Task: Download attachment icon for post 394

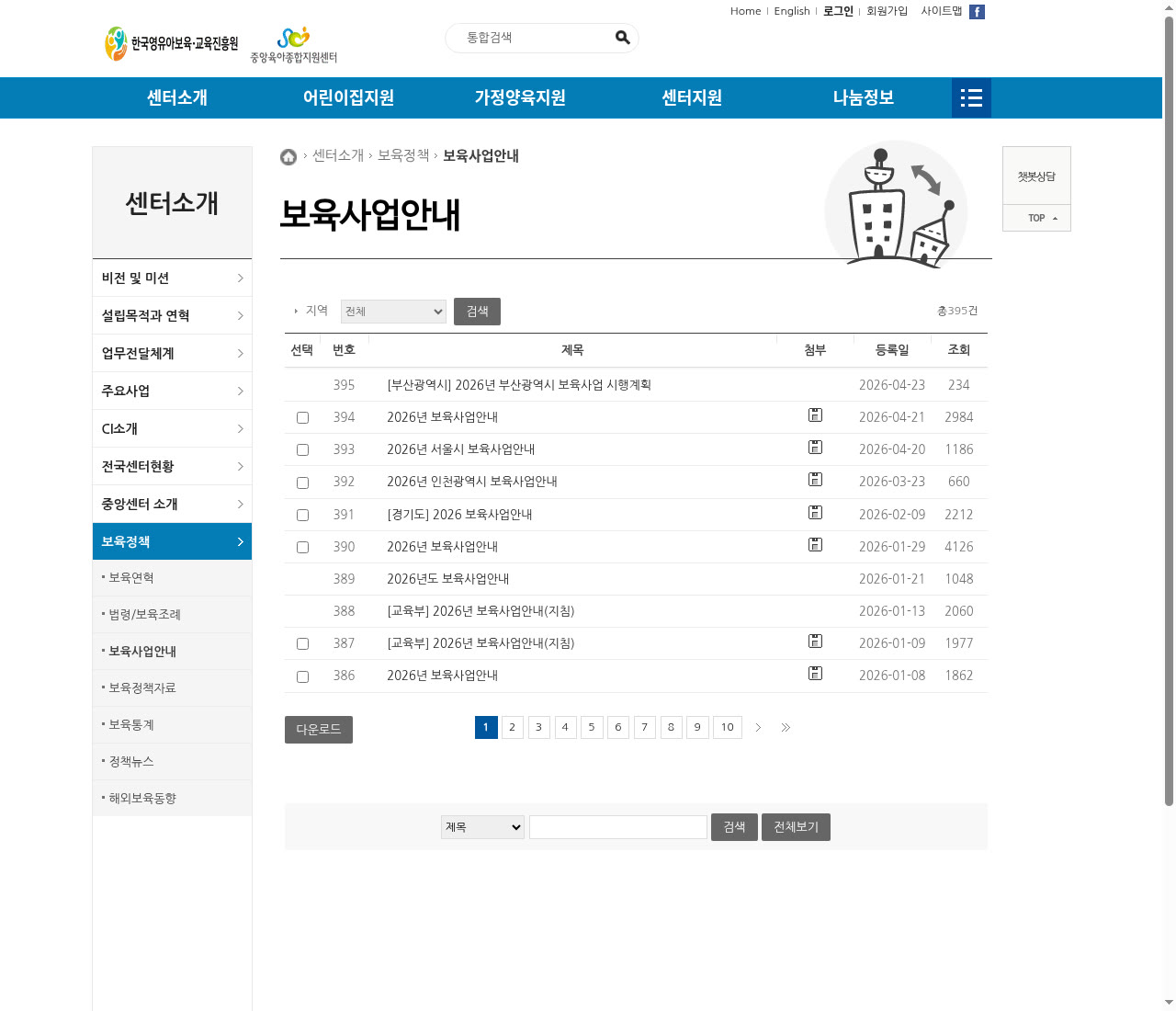Action: pyautogui.click(x=815, y=415)
